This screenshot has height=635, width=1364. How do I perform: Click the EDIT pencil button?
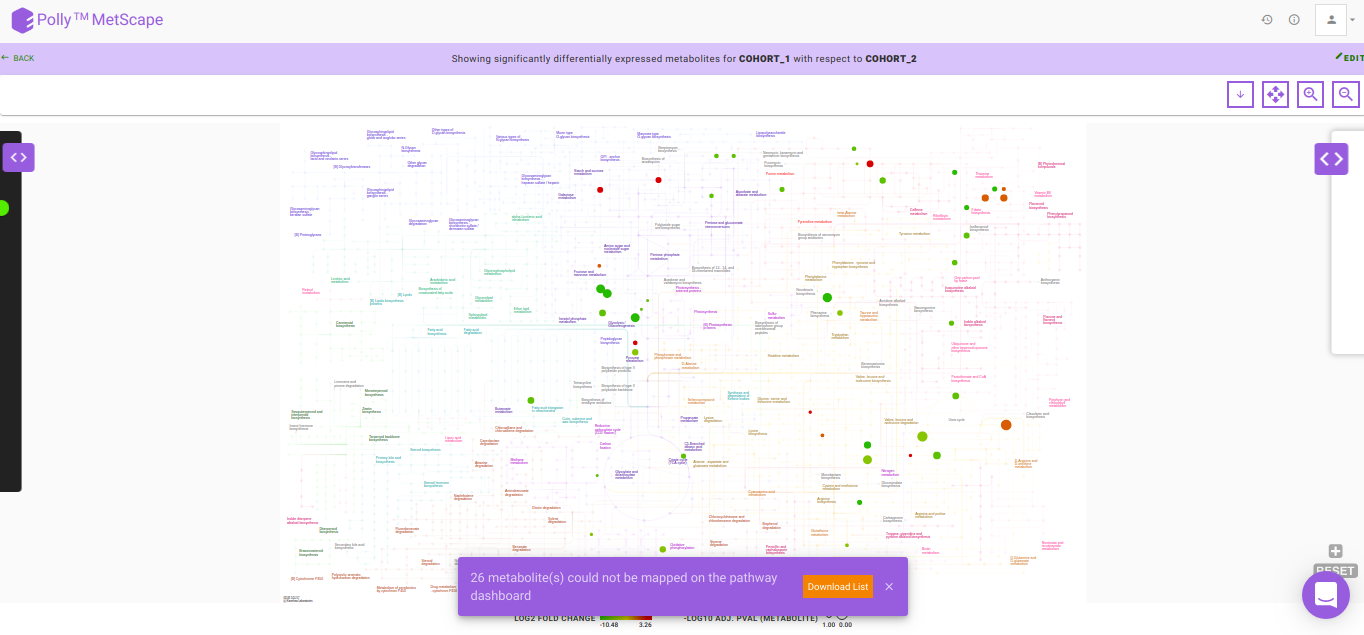click(1349, 58)
